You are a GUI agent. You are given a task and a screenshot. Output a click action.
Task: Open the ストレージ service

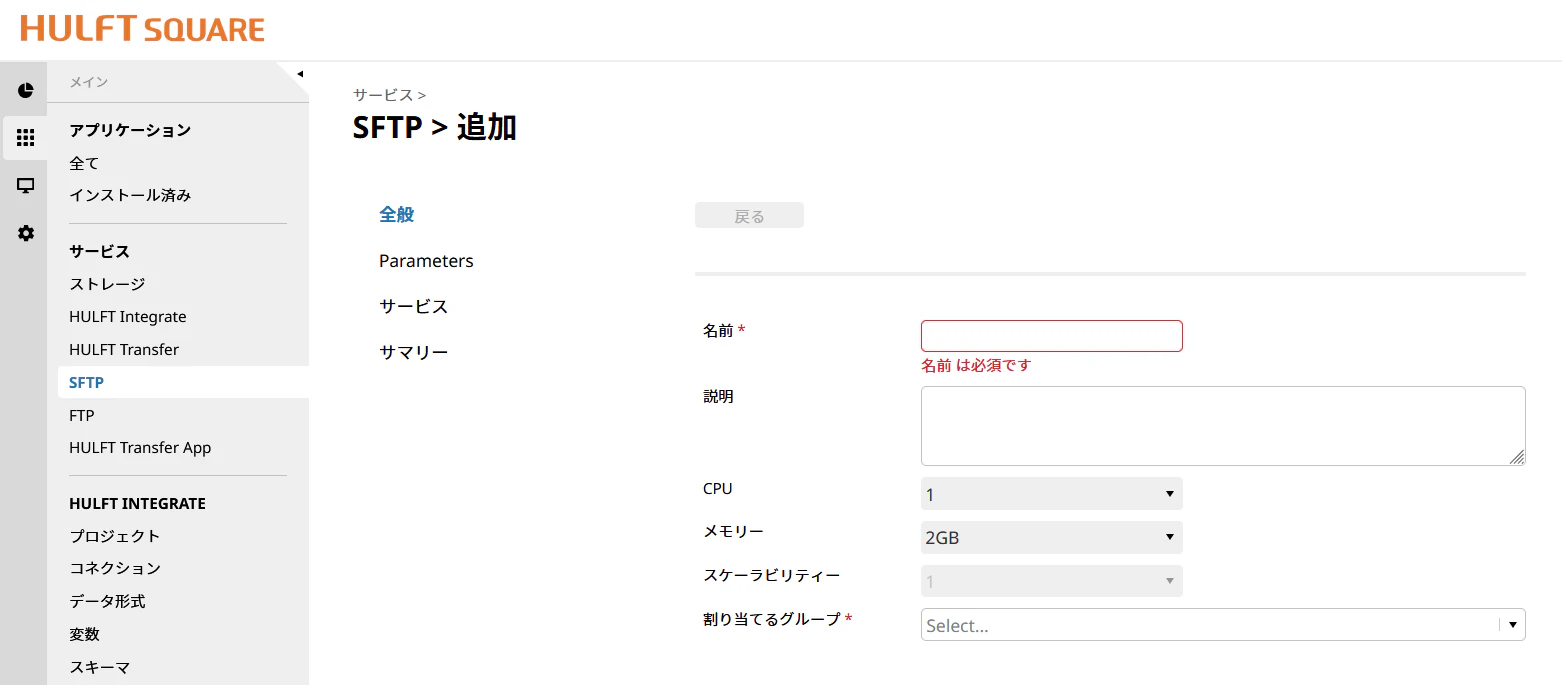(107, 284)
